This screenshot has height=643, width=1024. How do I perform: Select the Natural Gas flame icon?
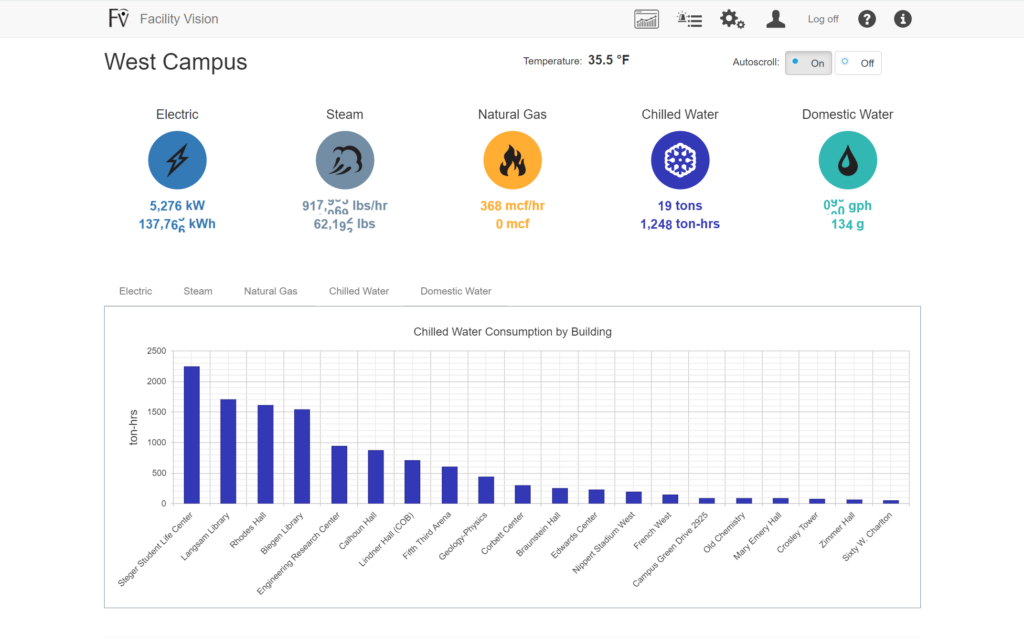coord(512,159)
